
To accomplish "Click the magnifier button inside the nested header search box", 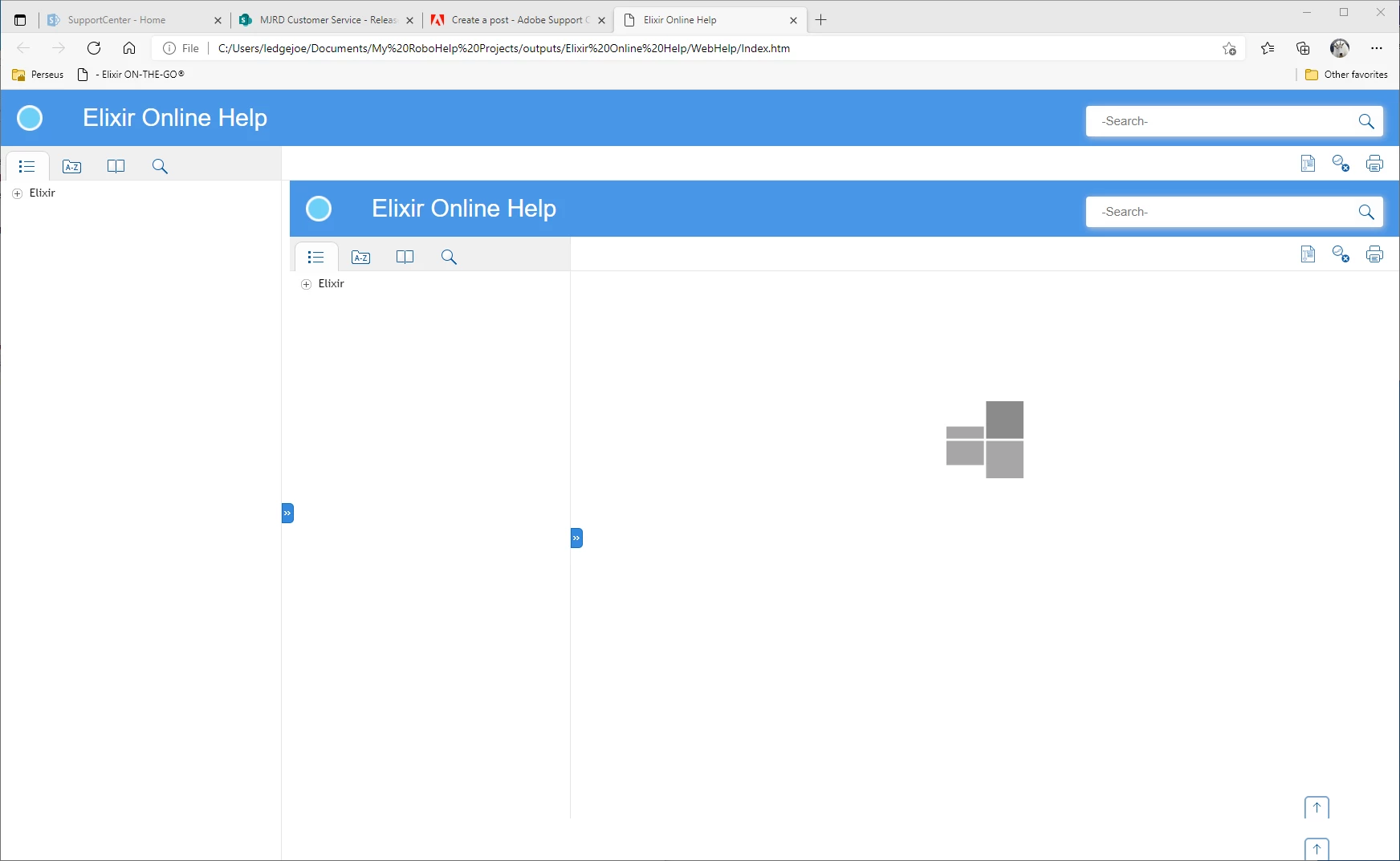I will point(1366,212).
